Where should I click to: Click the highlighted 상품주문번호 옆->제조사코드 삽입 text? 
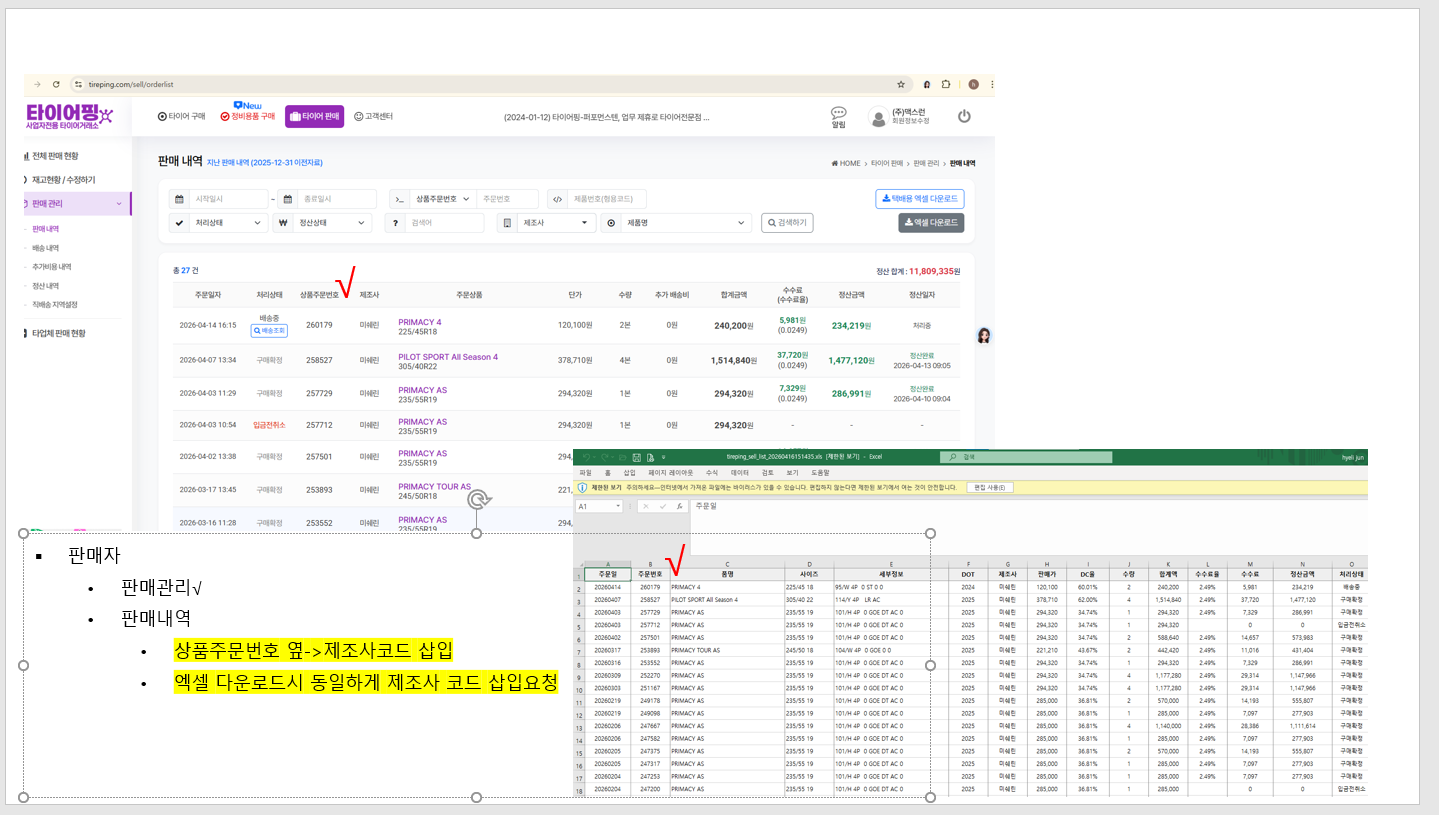(x=313, y=652)
